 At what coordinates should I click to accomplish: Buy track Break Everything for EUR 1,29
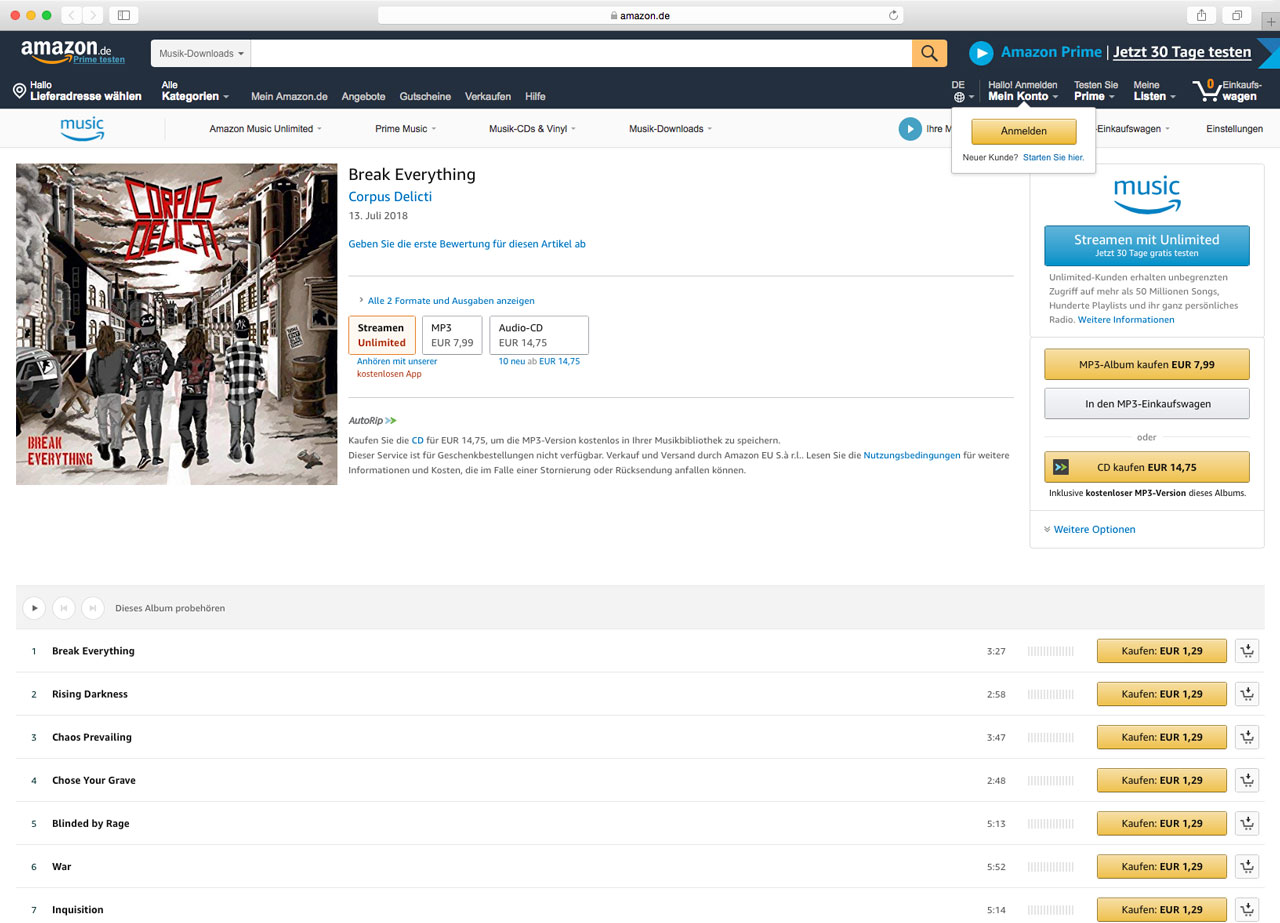[1162, 651]
